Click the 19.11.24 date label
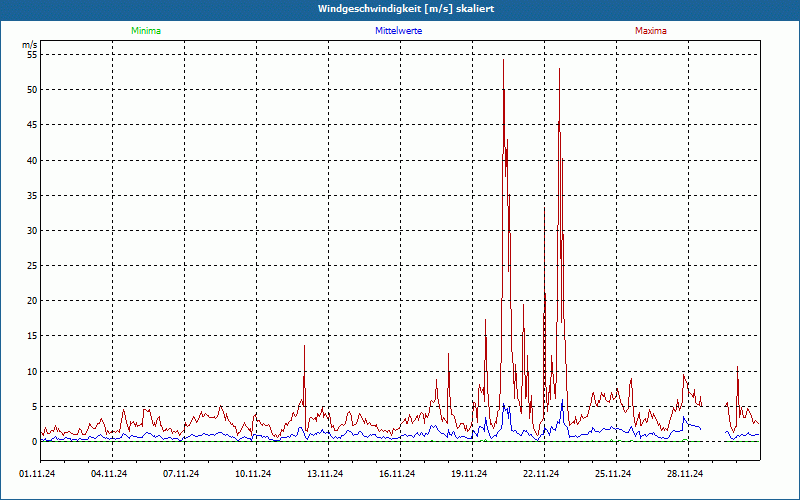 coord(469,474)
